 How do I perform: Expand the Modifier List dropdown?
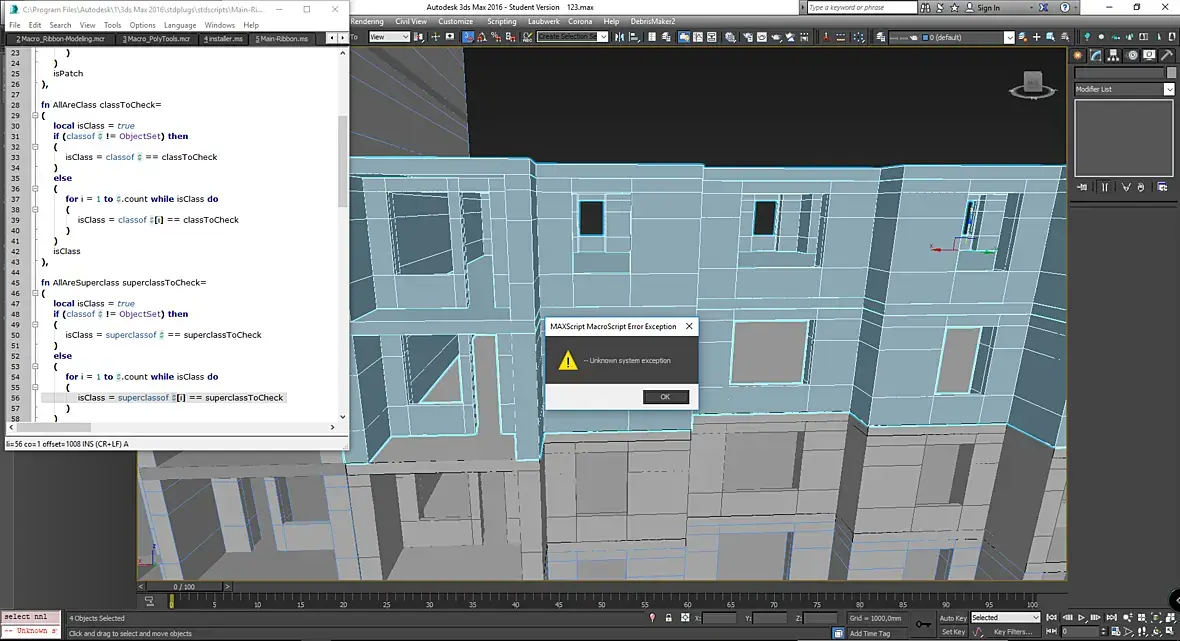pos(1169,89)
